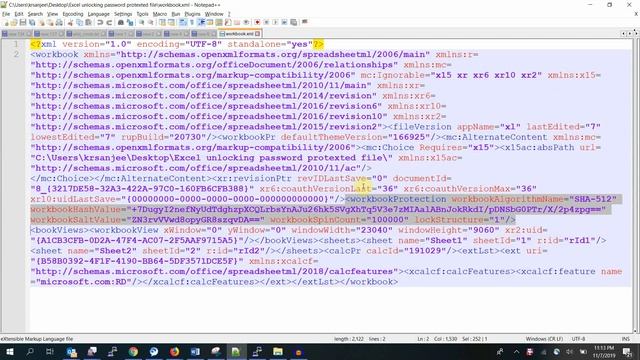Open the Run menu
The width and height of the screenshot is (640, 360).
tap(176, 14)
